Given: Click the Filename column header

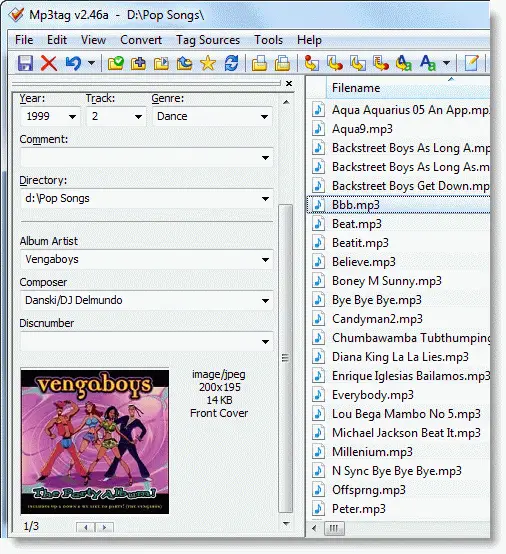Looking at the screenshot, I should 408,88.
